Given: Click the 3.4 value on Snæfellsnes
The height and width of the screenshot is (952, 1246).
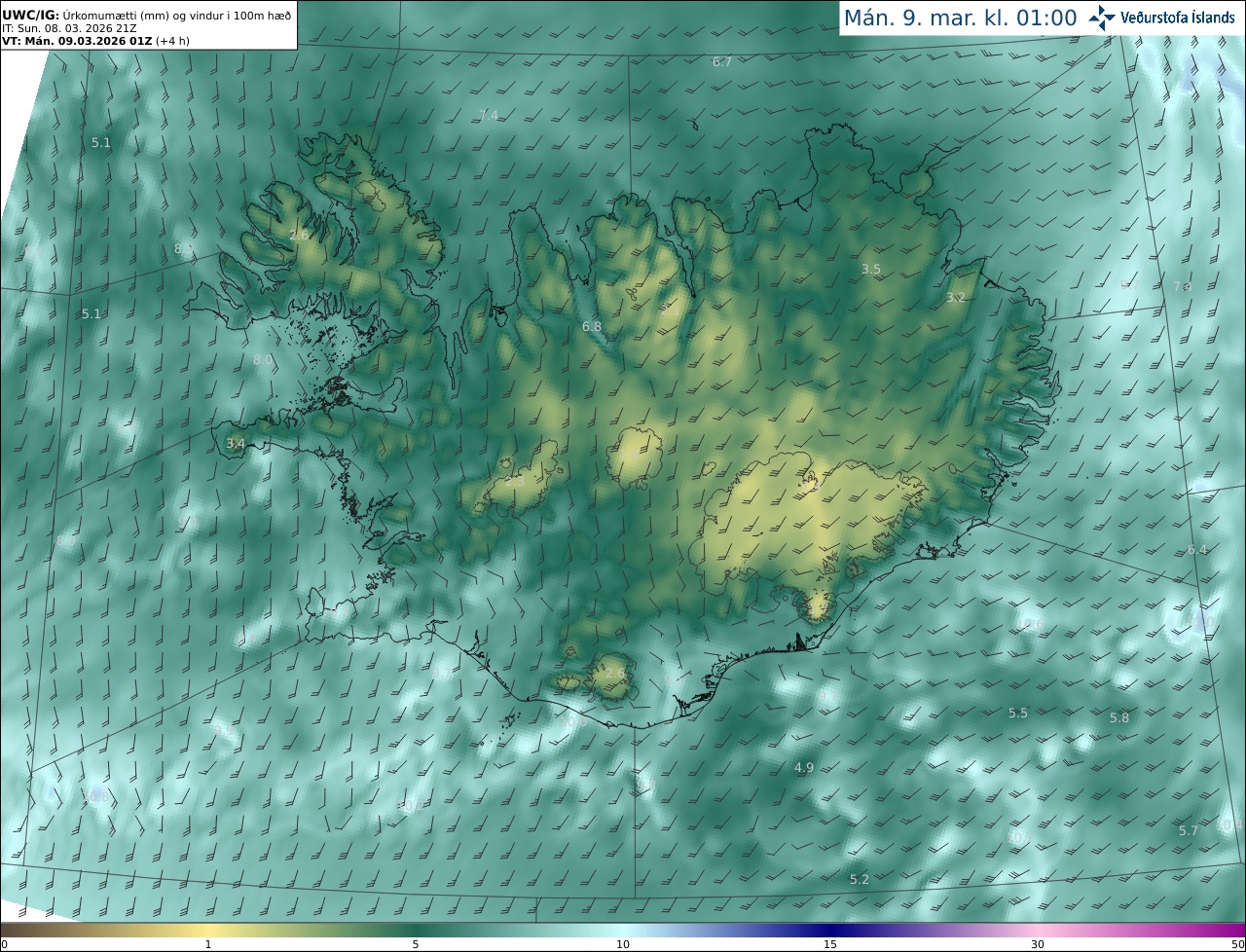Looking at the screenshot, I should [x=236, y=443].
